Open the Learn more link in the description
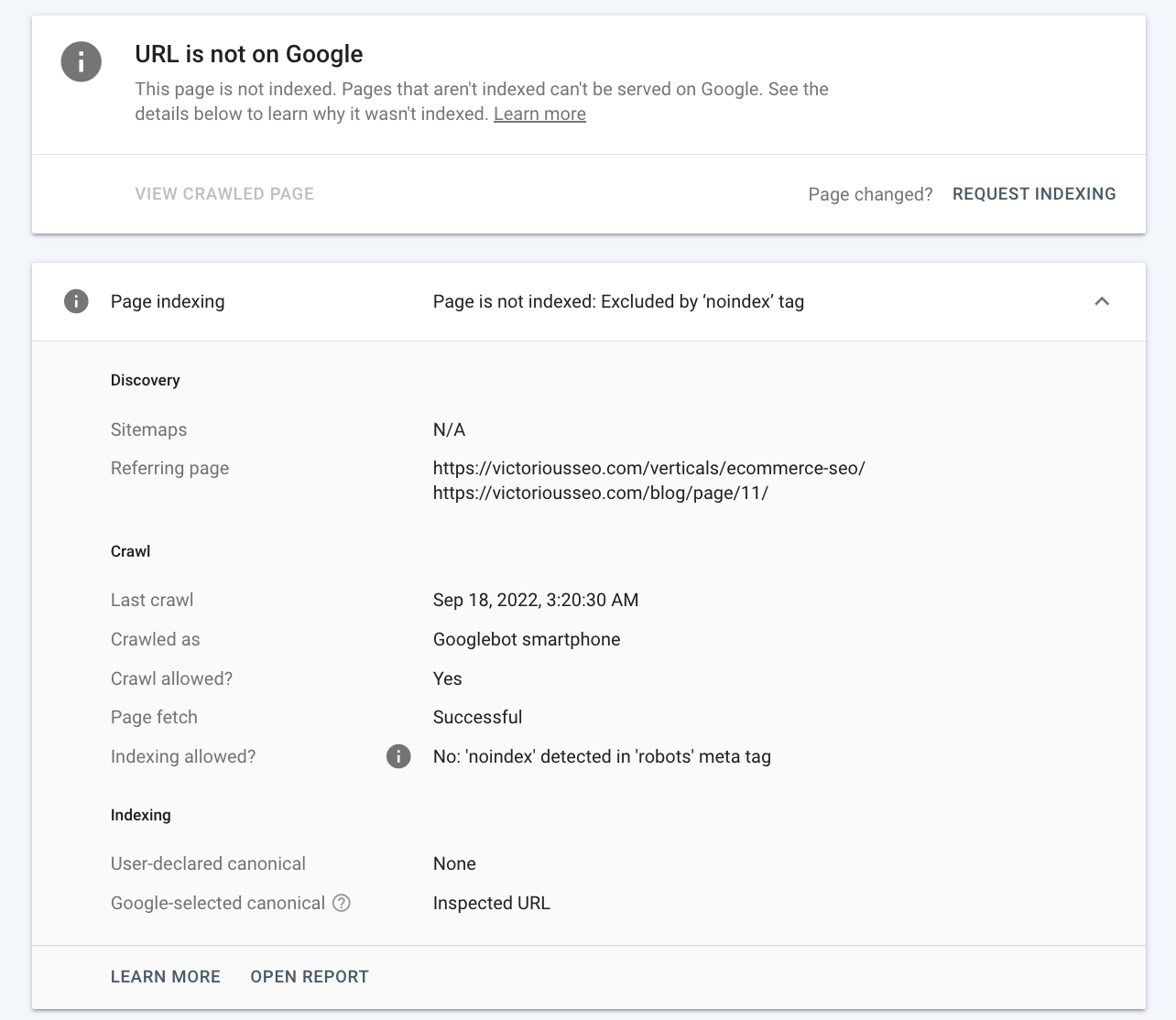This screenshot has height=1020, width=1176. [539, 114]
